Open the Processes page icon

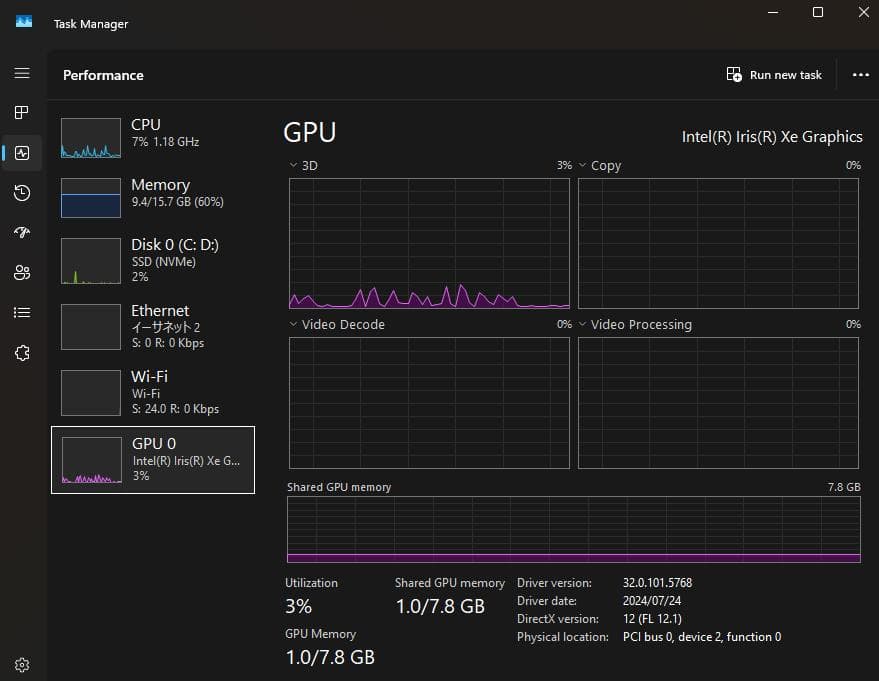22,112
